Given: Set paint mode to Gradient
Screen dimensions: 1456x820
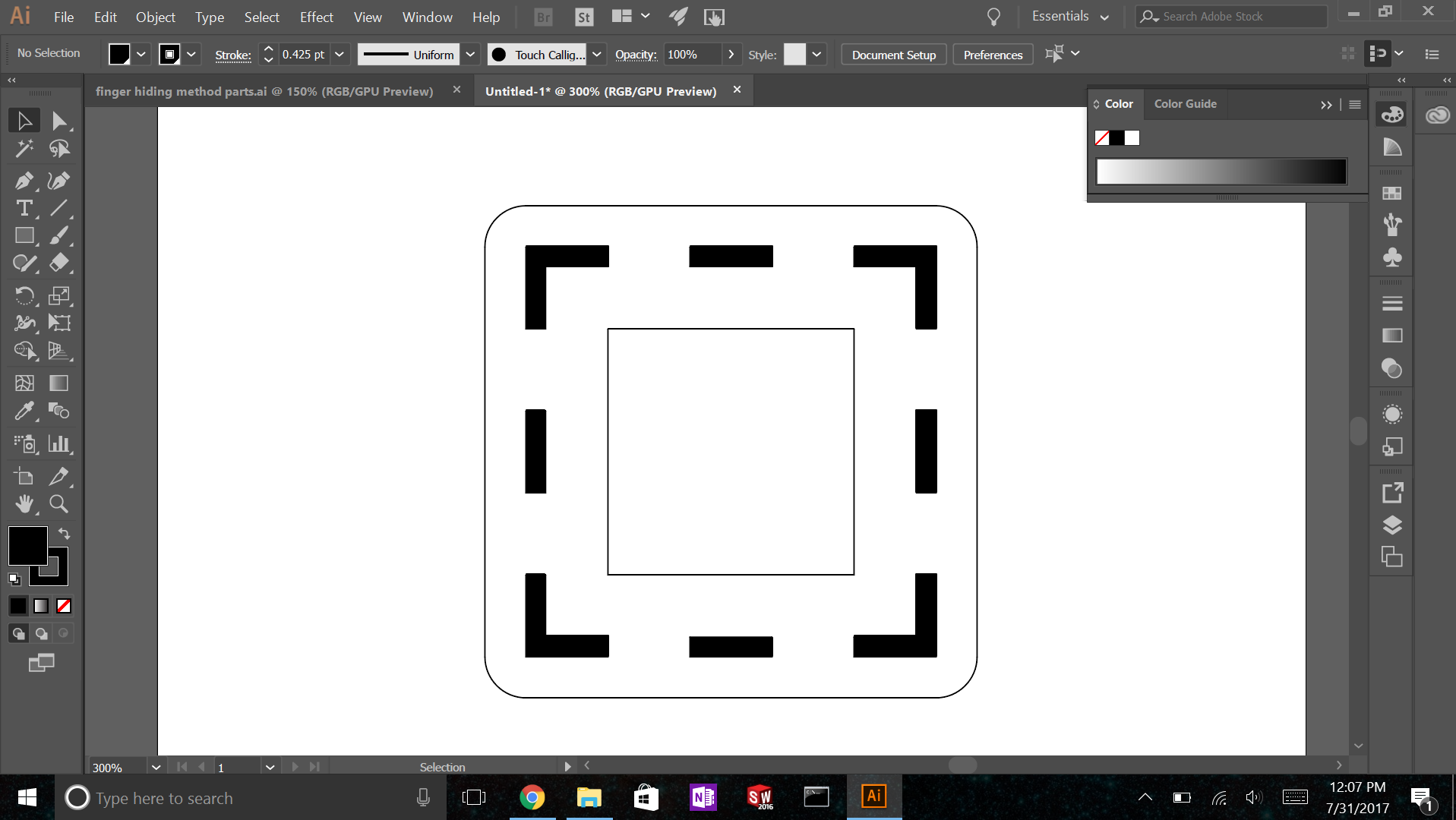Looking at the screenshot, I should point(41,606).
